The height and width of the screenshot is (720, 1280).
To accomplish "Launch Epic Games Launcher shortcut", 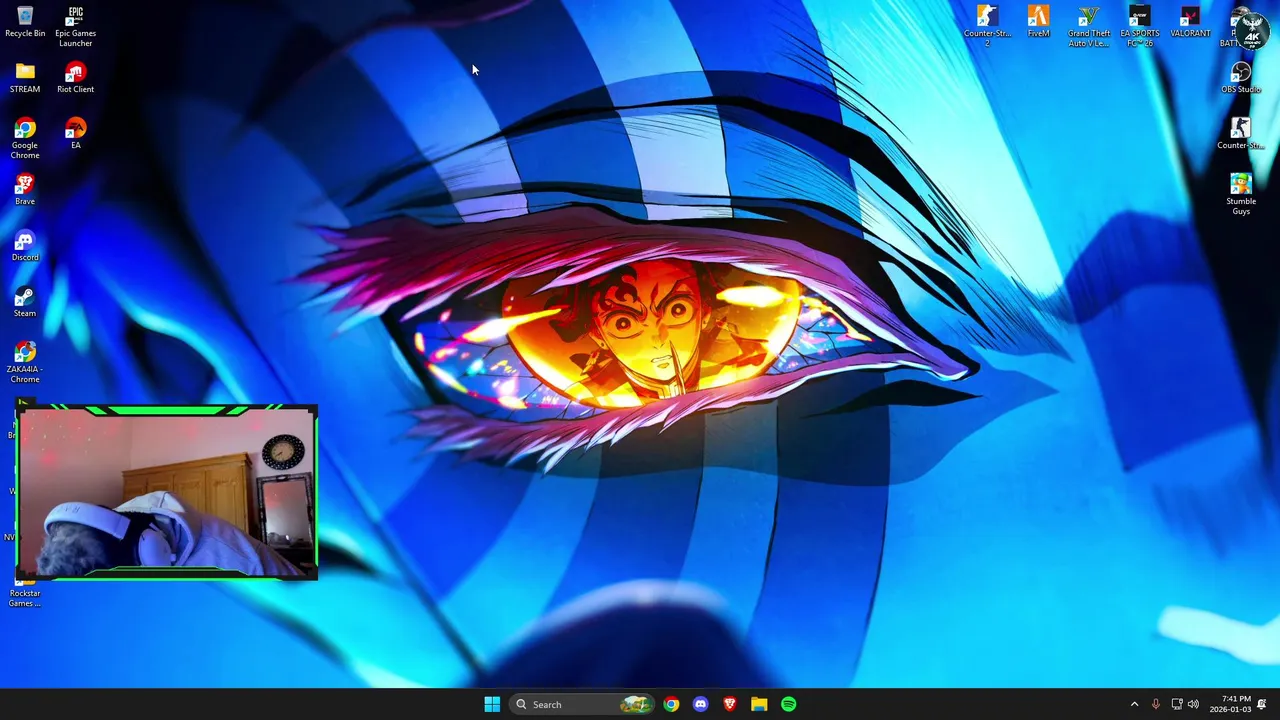I will (75, 26).
